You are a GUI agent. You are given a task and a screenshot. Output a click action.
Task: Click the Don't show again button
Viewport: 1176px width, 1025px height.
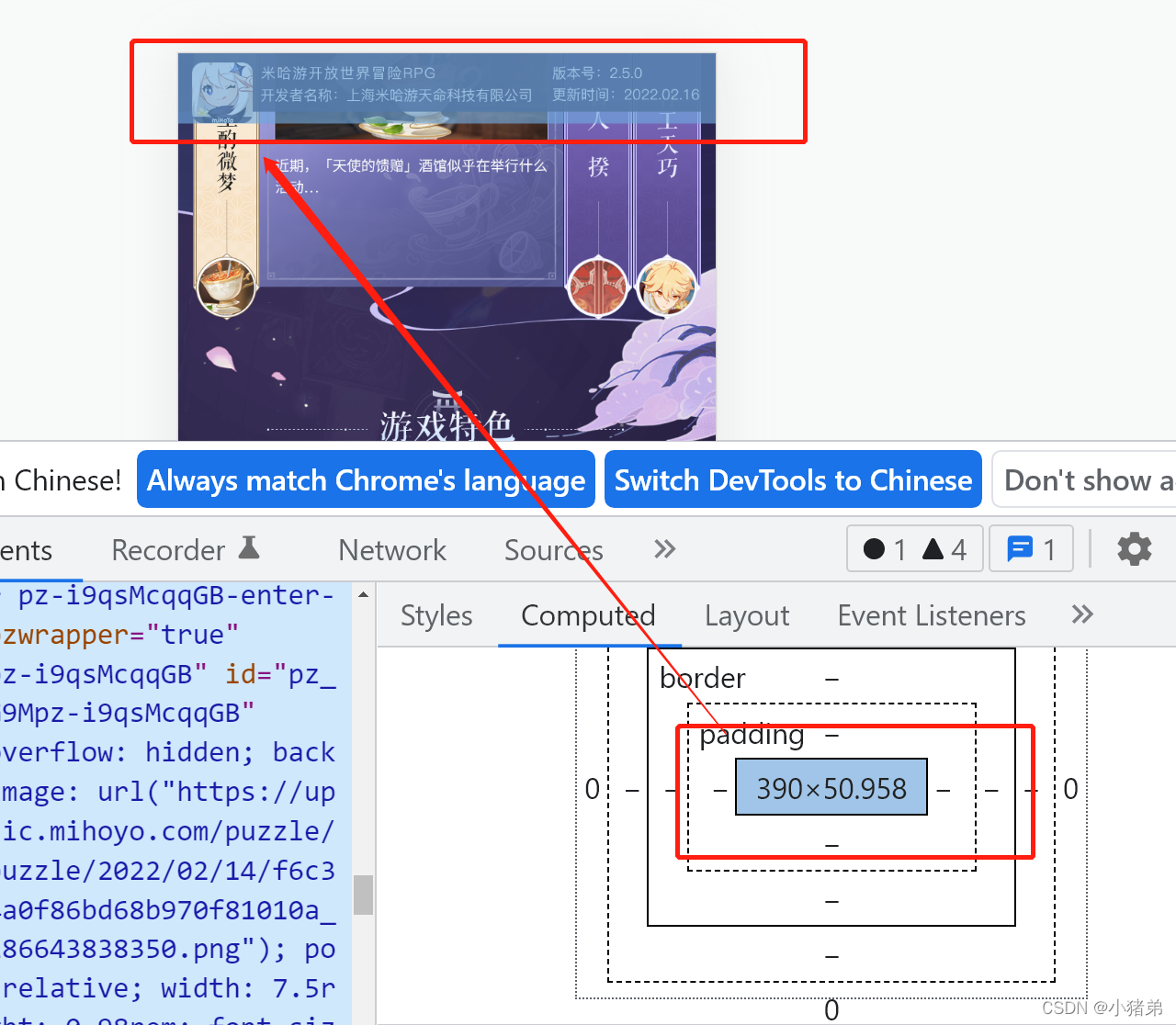pos(1085,479)
